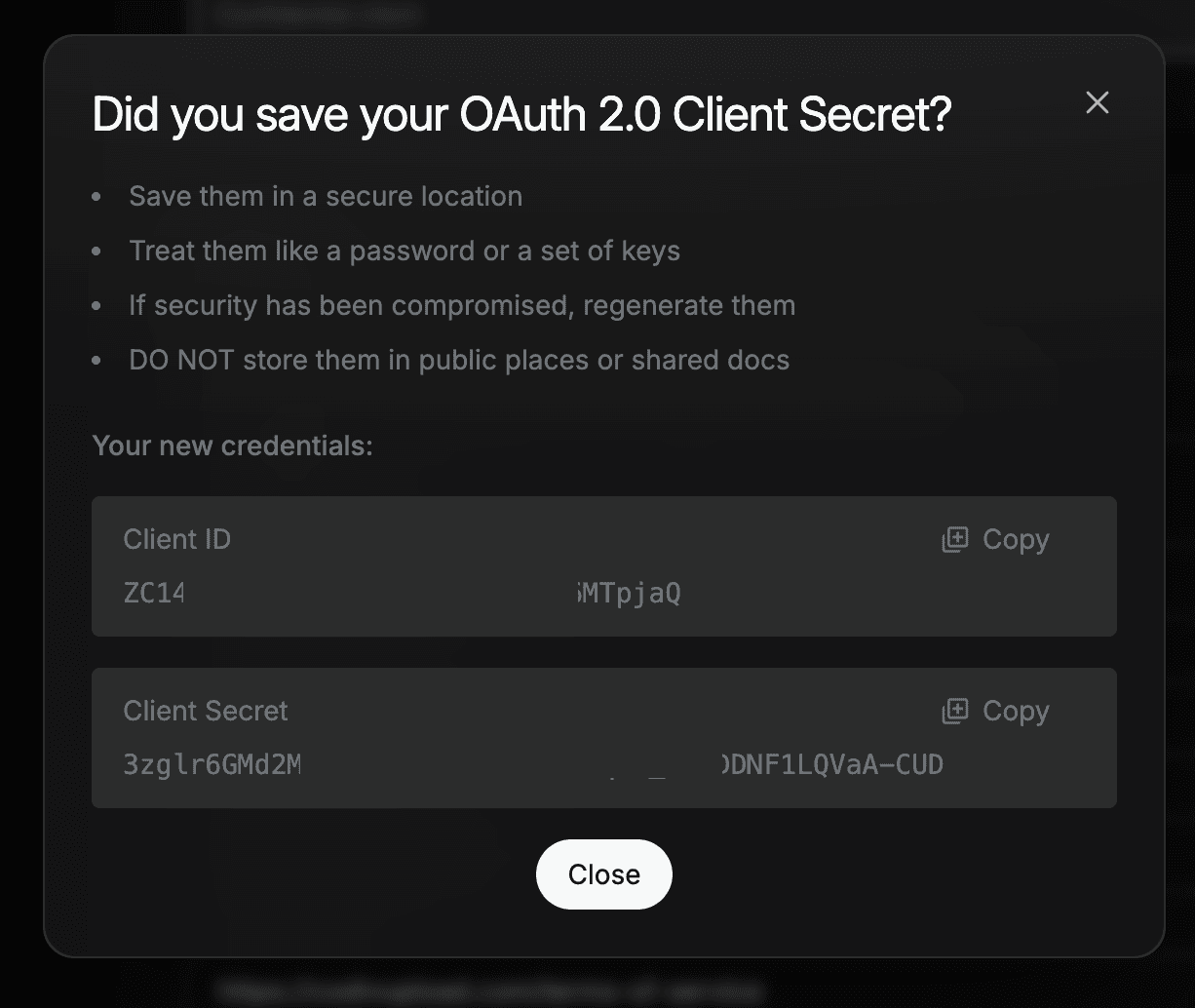Click the Client ID credential box
This screenshot has height=1008, width=1195.
(603, 566)
